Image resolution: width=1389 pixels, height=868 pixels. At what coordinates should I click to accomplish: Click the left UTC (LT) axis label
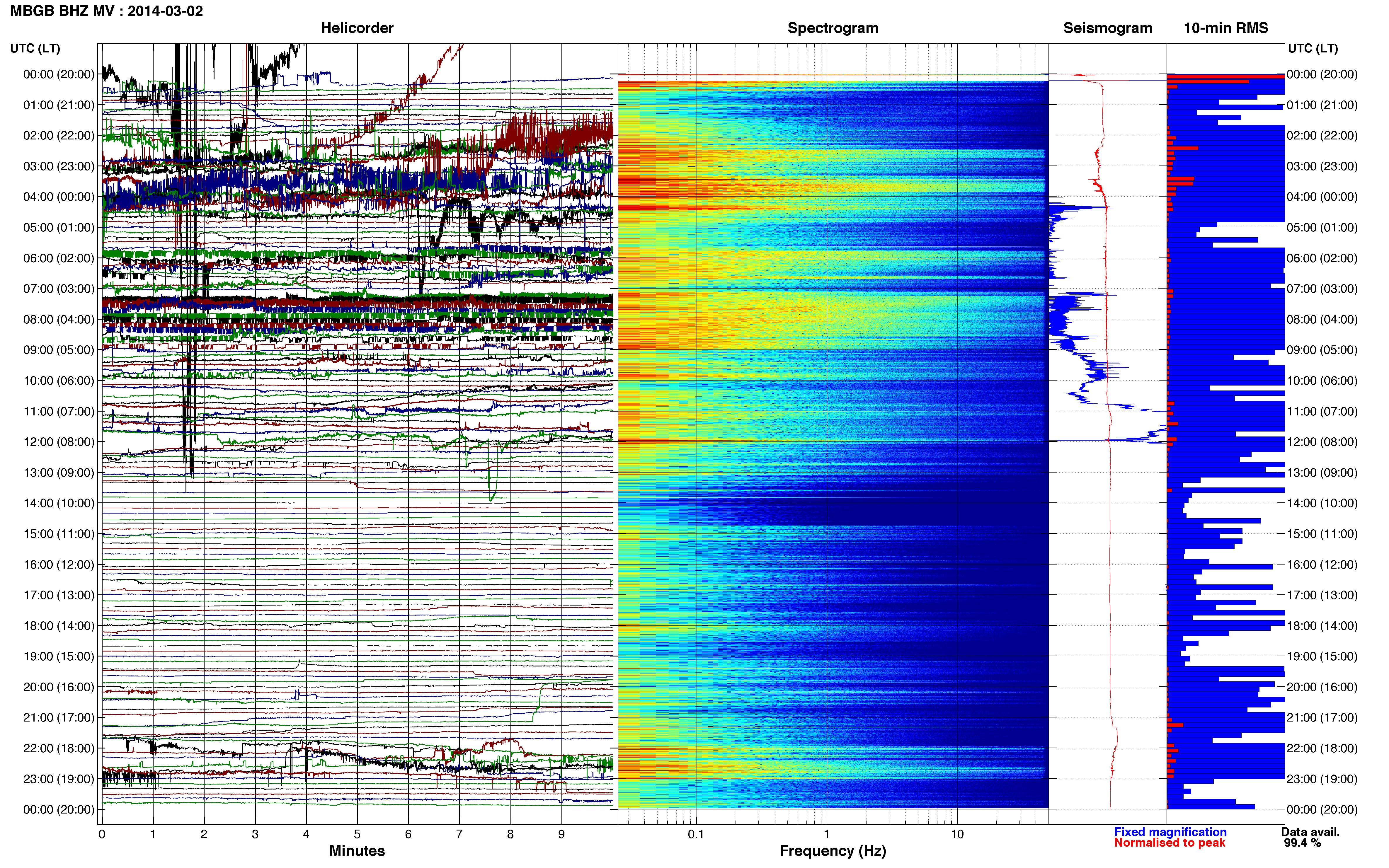pyautogui.click(x=35, y=48)
